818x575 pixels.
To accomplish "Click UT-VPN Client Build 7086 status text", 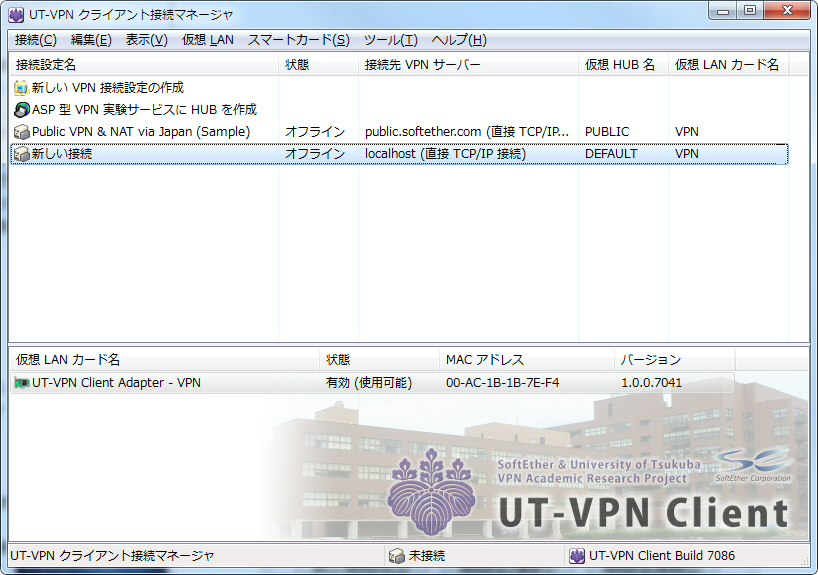I will pyautogui.click(x=661, y=556).
